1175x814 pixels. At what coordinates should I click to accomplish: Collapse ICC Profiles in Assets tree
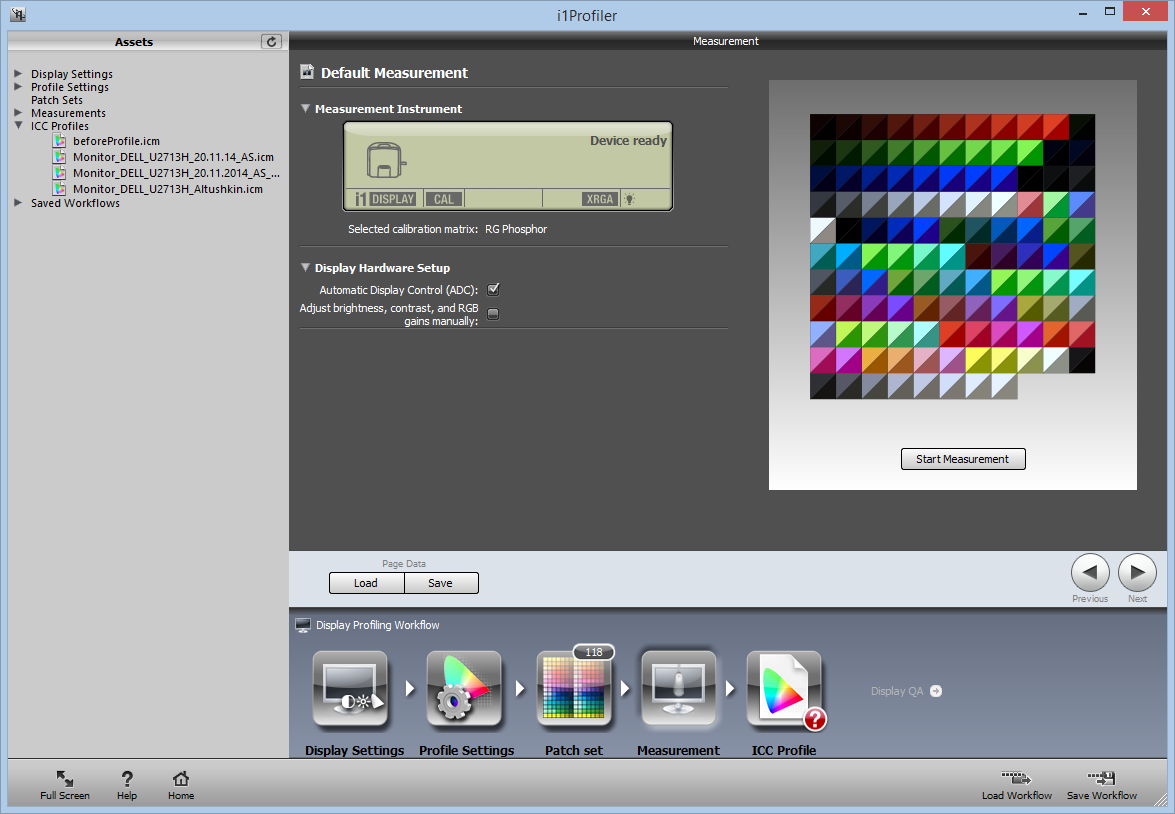click(18, 125)
